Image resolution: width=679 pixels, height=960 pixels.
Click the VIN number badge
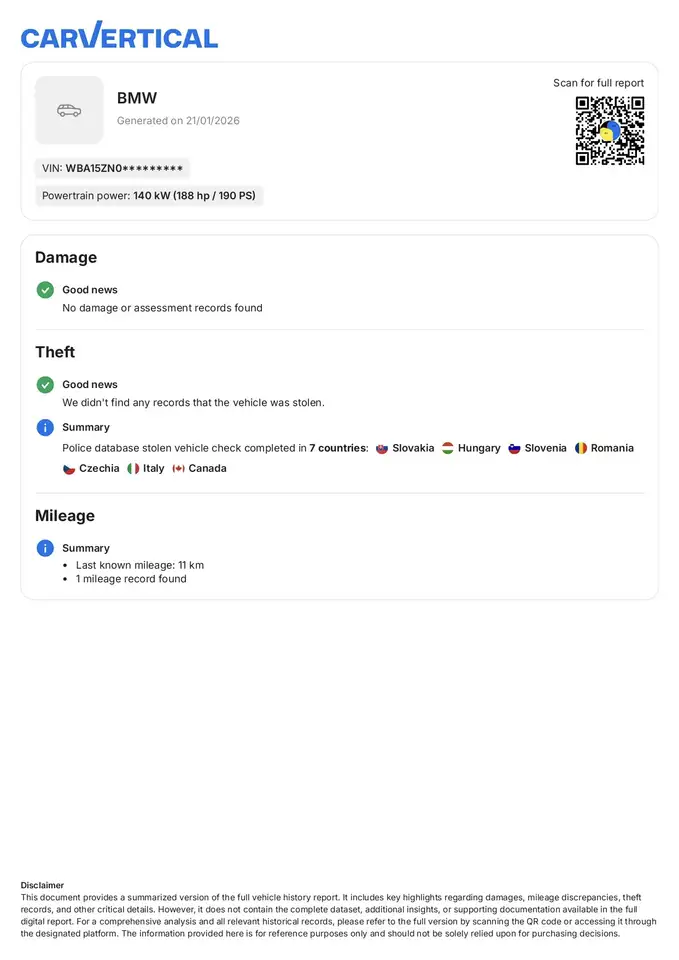(x=112, y=168)
